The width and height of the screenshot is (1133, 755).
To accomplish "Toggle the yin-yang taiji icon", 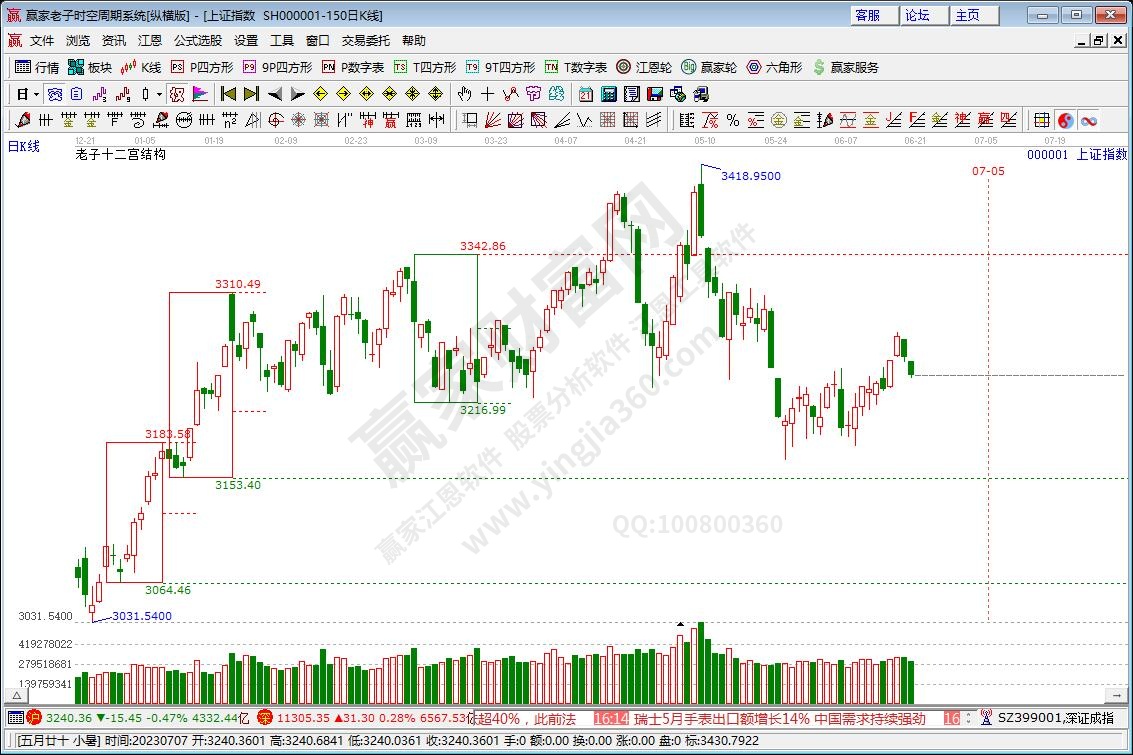I will pos(1066,120).
